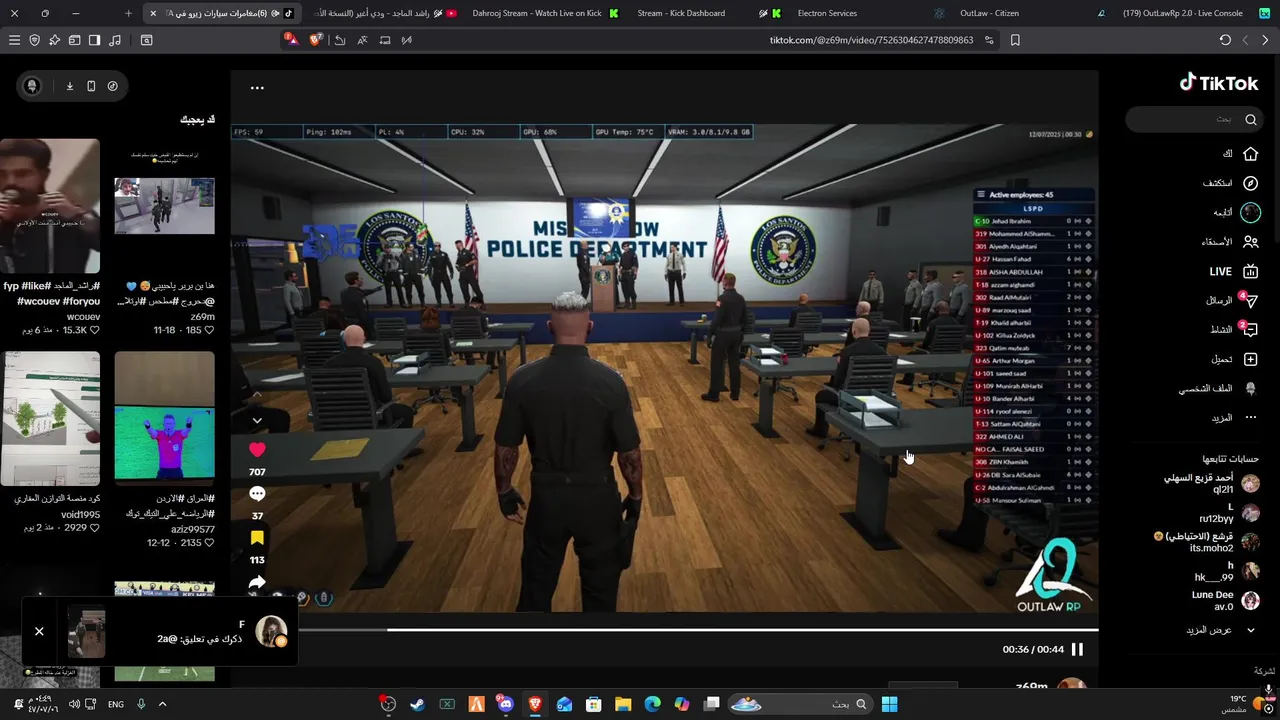The height and width of the screenshot is (720, 1280).
Task: Click the compass icon in floating pill
Action: click(112, 86)
